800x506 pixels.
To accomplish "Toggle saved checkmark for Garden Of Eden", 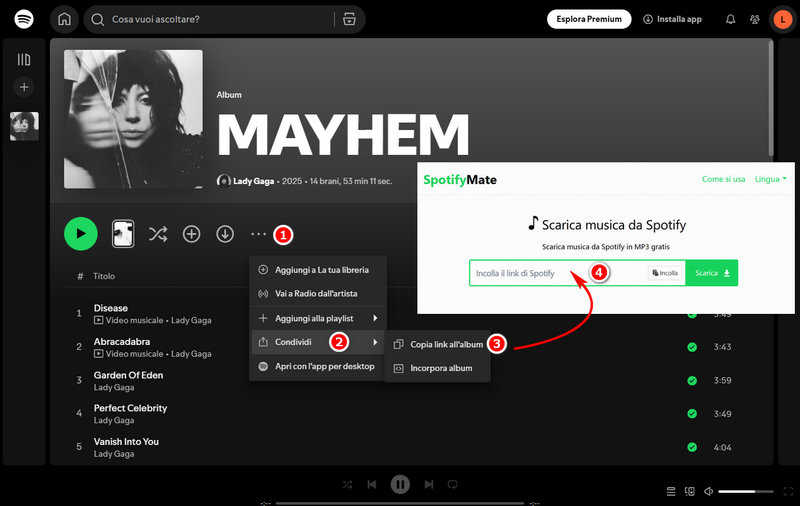I will pyautogui.click(x=692, y=381).
